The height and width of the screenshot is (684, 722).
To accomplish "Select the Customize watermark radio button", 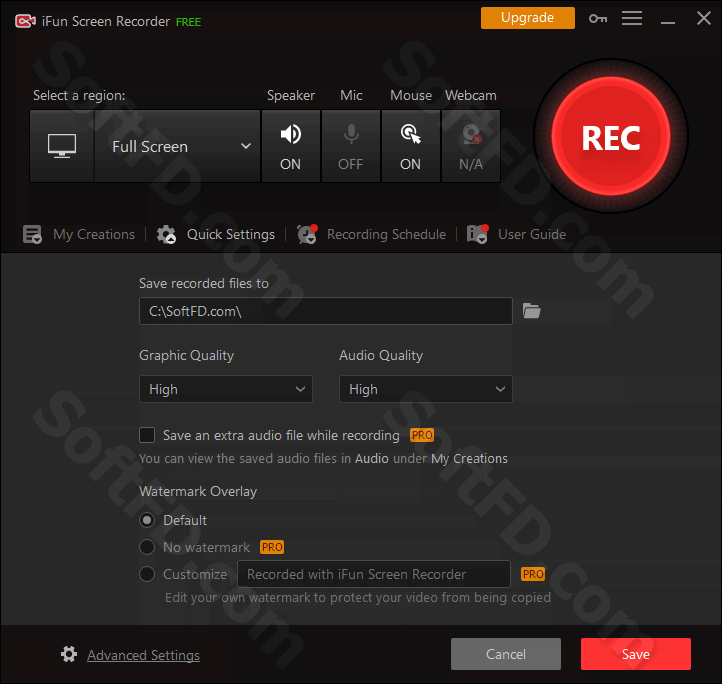I will click(x=147, y=574).
